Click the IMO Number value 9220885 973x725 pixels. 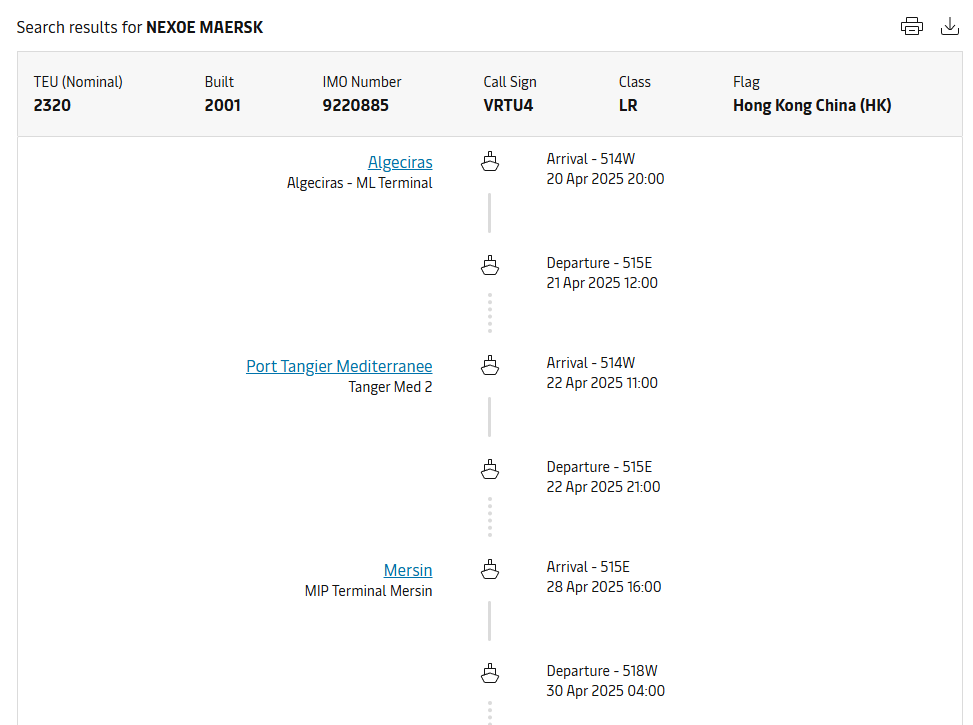(x=355, y=105)
